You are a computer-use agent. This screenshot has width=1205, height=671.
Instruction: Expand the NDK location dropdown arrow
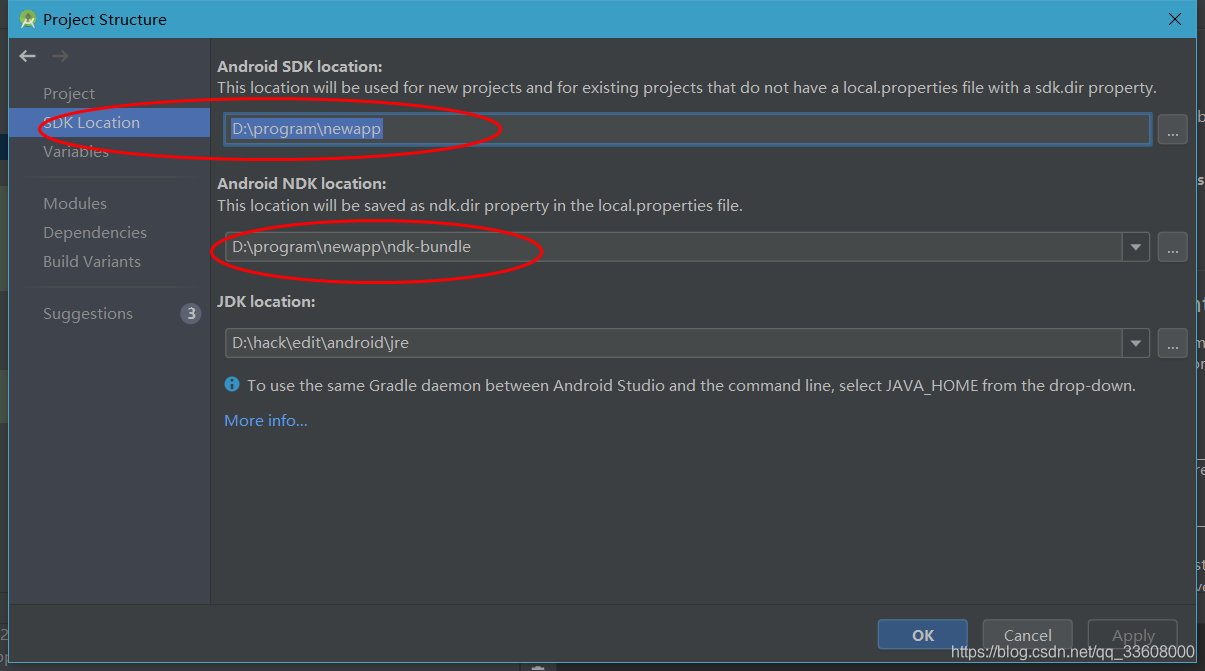coord(1136,246)
